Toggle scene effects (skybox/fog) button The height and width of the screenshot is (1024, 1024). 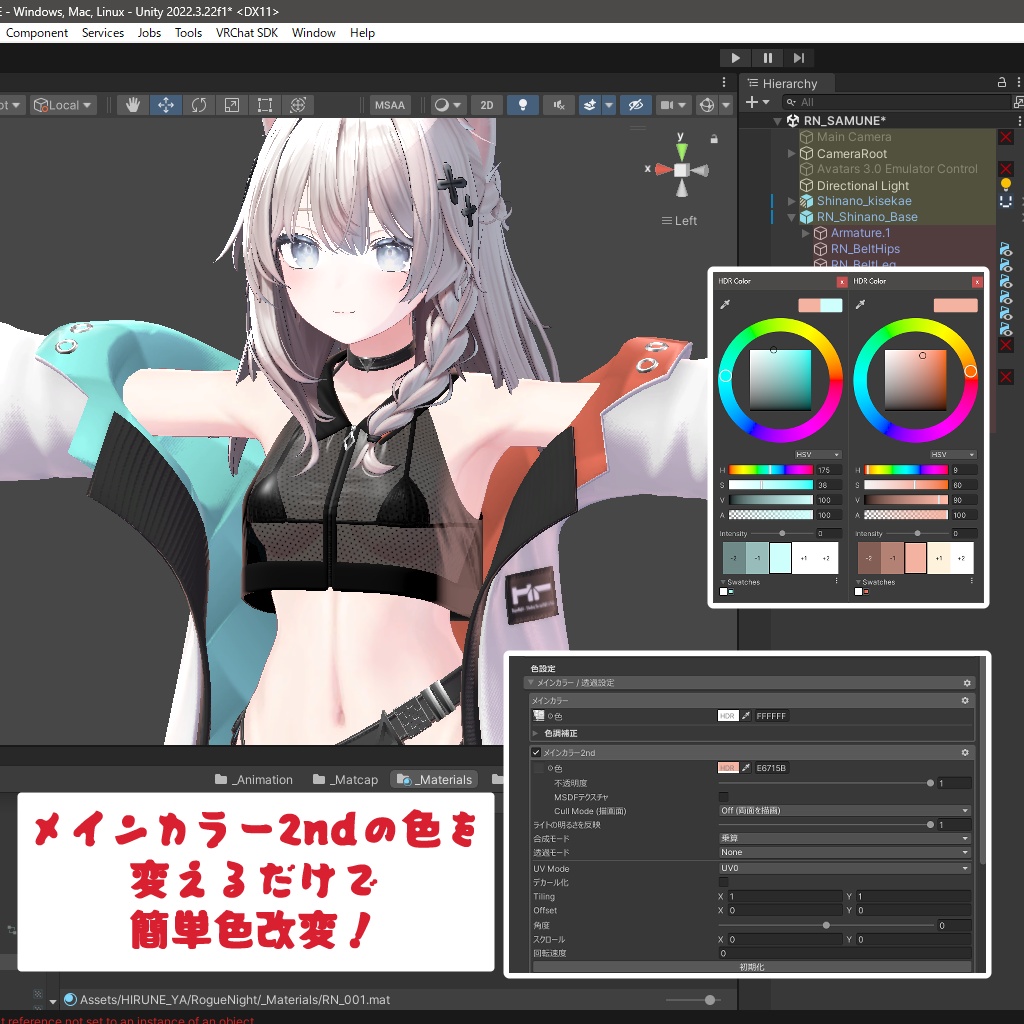coord(590,105)
